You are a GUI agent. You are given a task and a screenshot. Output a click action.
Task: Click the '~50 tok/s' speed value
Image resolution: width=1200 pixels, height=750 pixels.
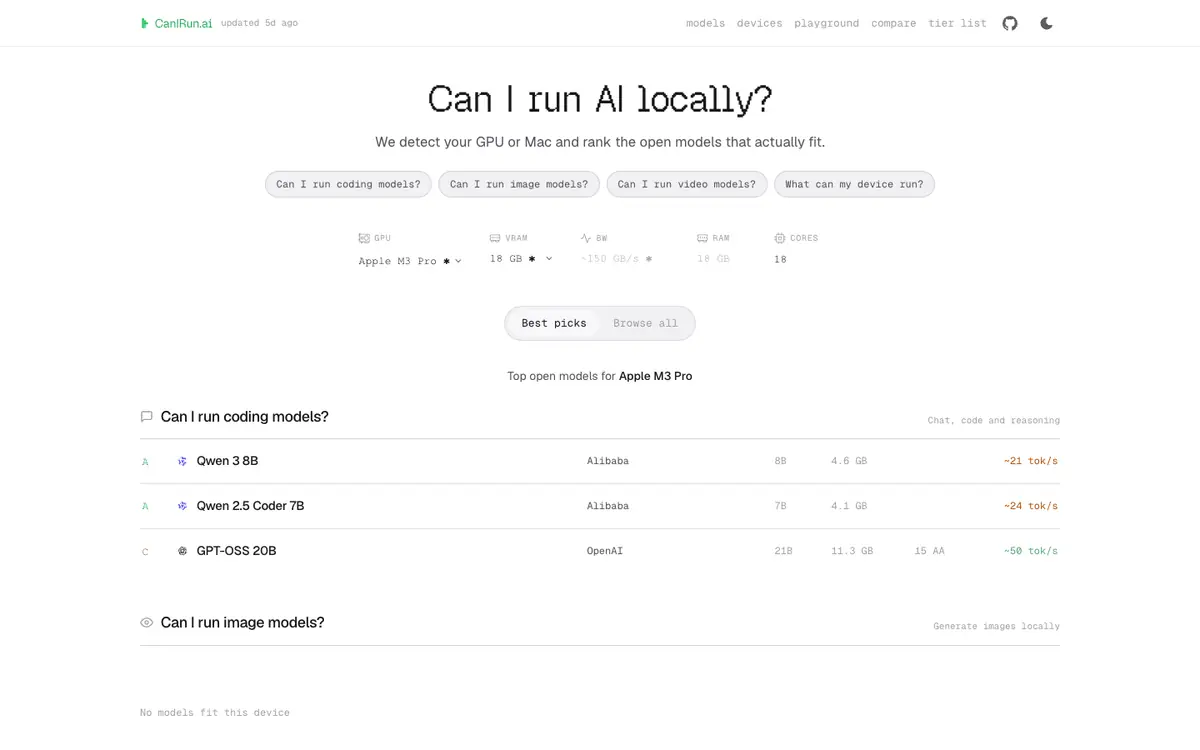[x=1030, y=551]
